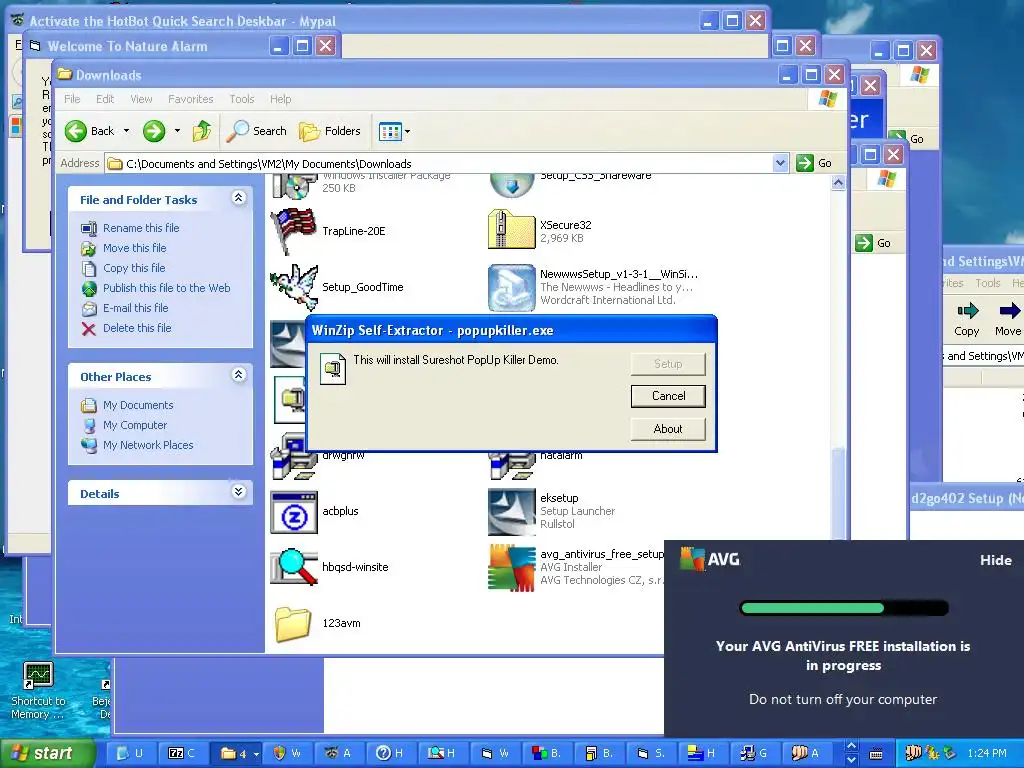Select the 123avm folder icon
1024x768 pixels.
[293, 624]
